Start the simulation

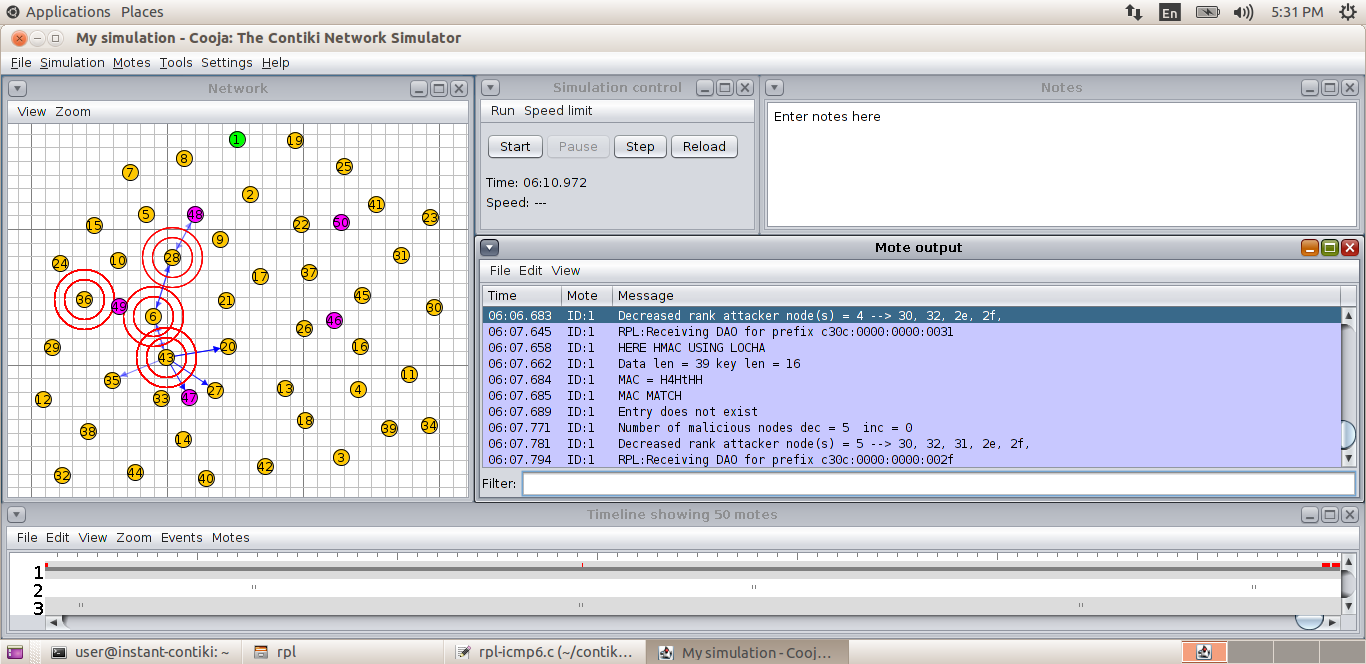pyautogui.click(x=515, y=146)
